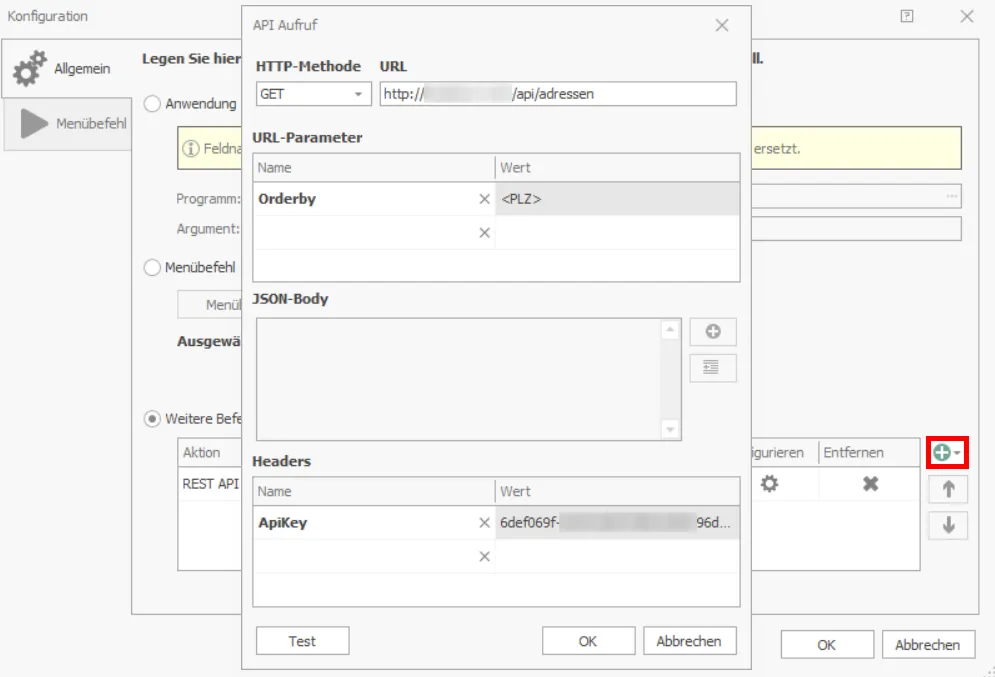This screenshot has width=995, height=677.
Task: Open the green plus add-action dropdown
Action: pyautogui.click(x=947, y=452)
